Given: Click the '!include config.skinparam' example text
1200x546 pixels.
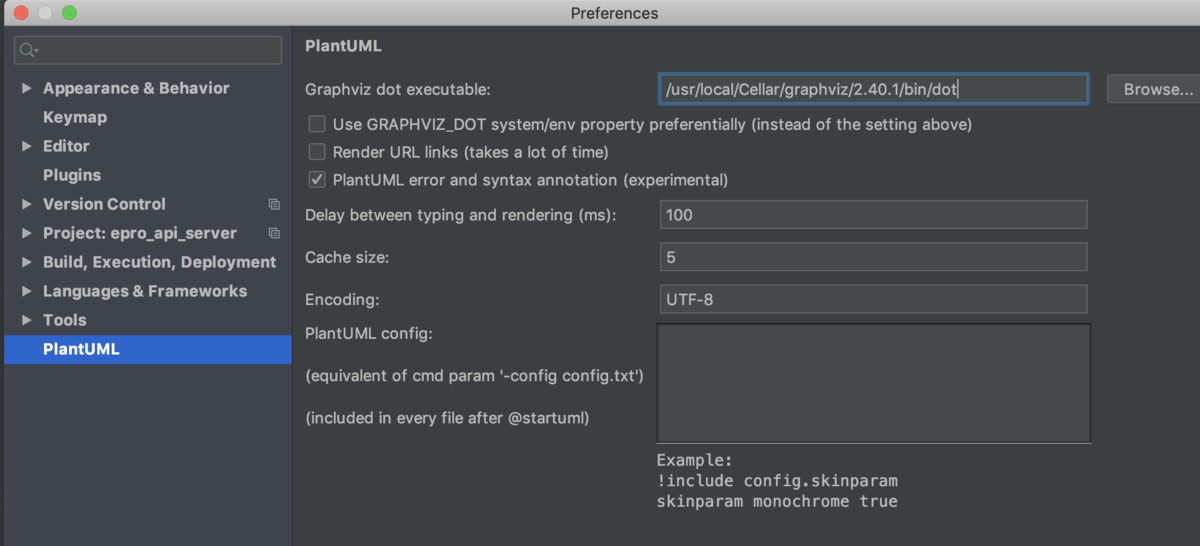Looking at the screenshot, I should point(777,481).
